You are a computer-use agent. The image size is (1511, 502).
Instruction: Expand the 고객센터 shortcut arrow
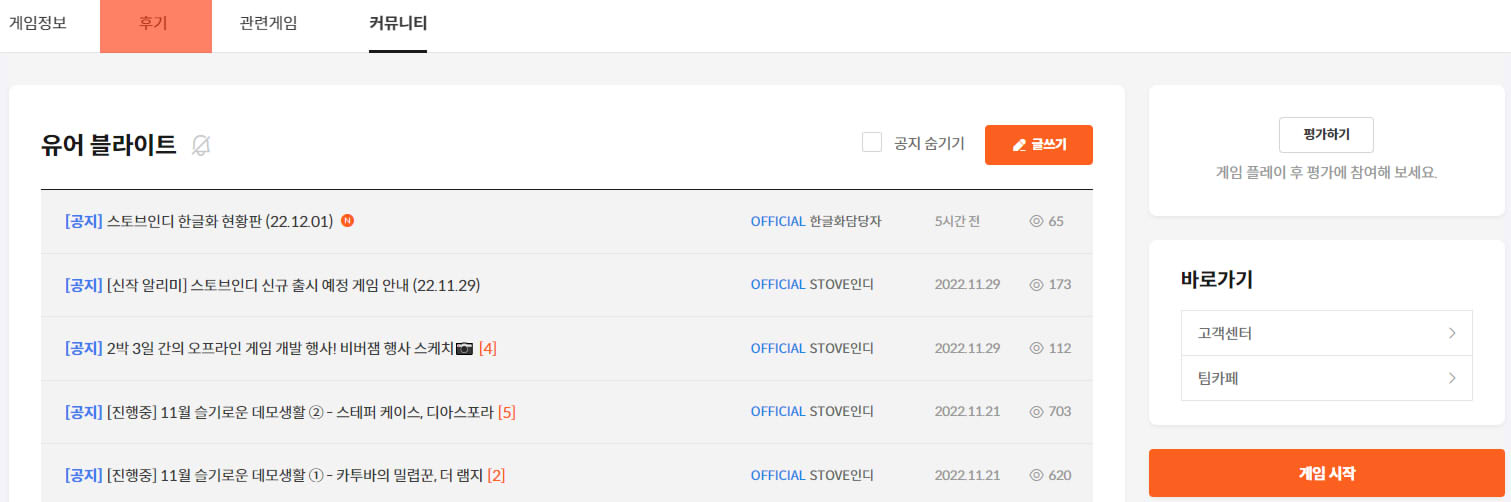[x=1451, y=333]
